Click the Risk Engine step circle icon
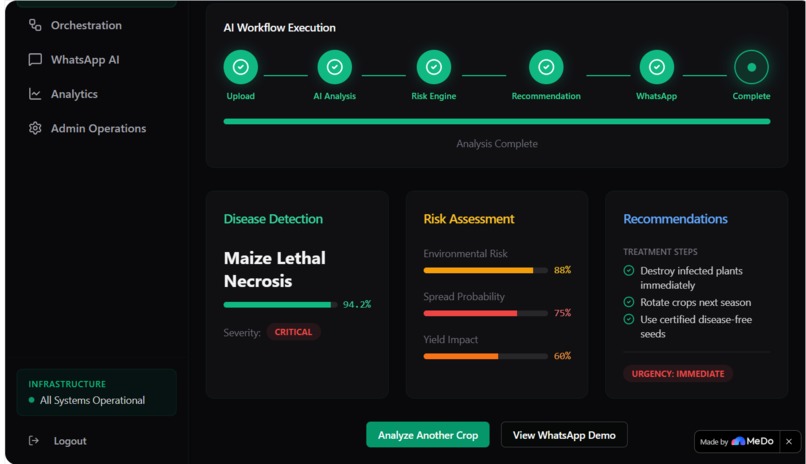Screen dimensions: 806x464 (434, 67)
